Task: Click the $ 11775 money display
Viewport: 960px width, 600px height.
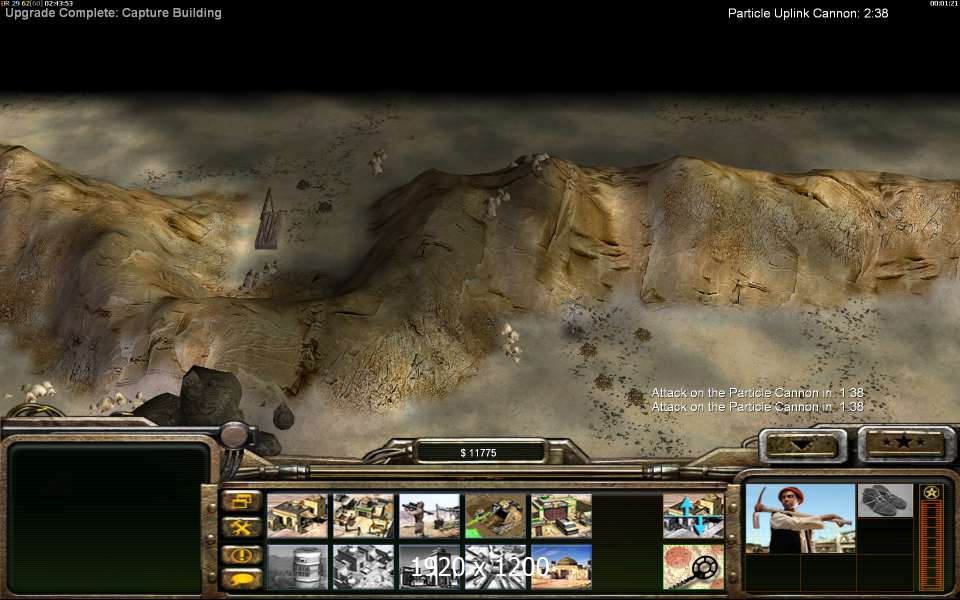Action: (479, 452)
